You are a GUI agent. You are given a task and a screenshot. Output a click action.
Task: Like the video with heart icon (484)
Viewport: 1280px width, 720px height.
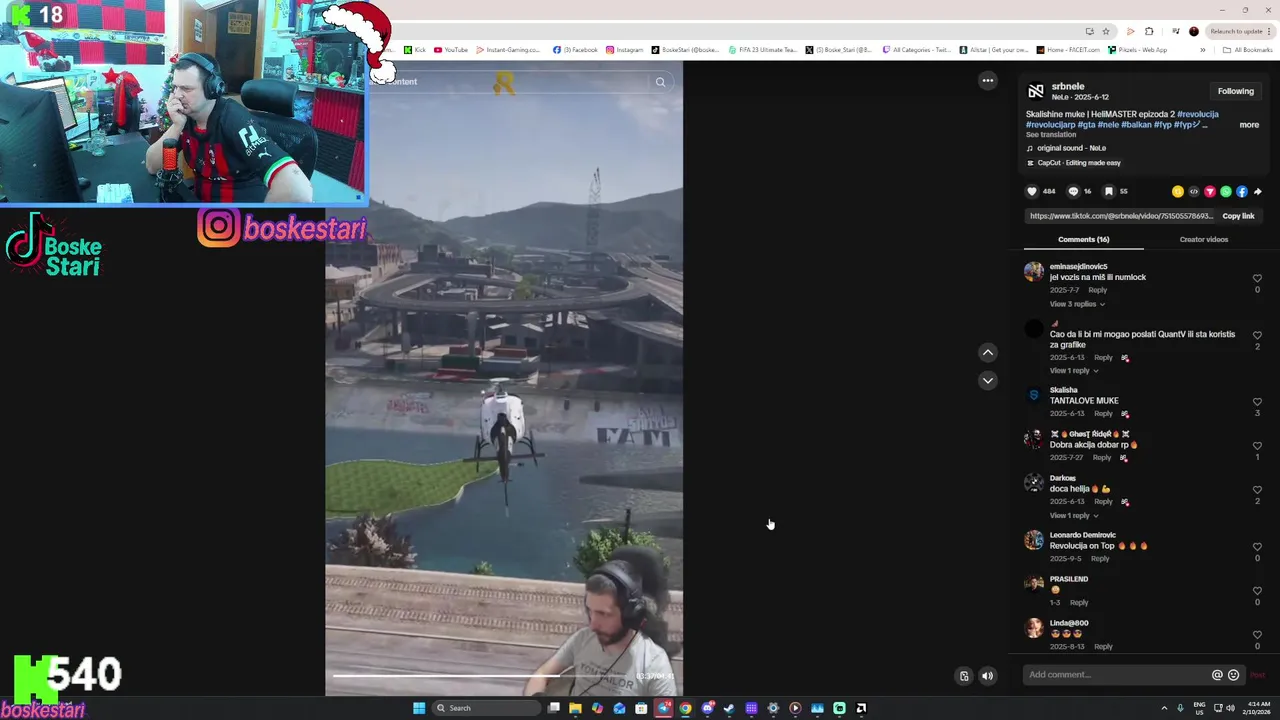1032,191
